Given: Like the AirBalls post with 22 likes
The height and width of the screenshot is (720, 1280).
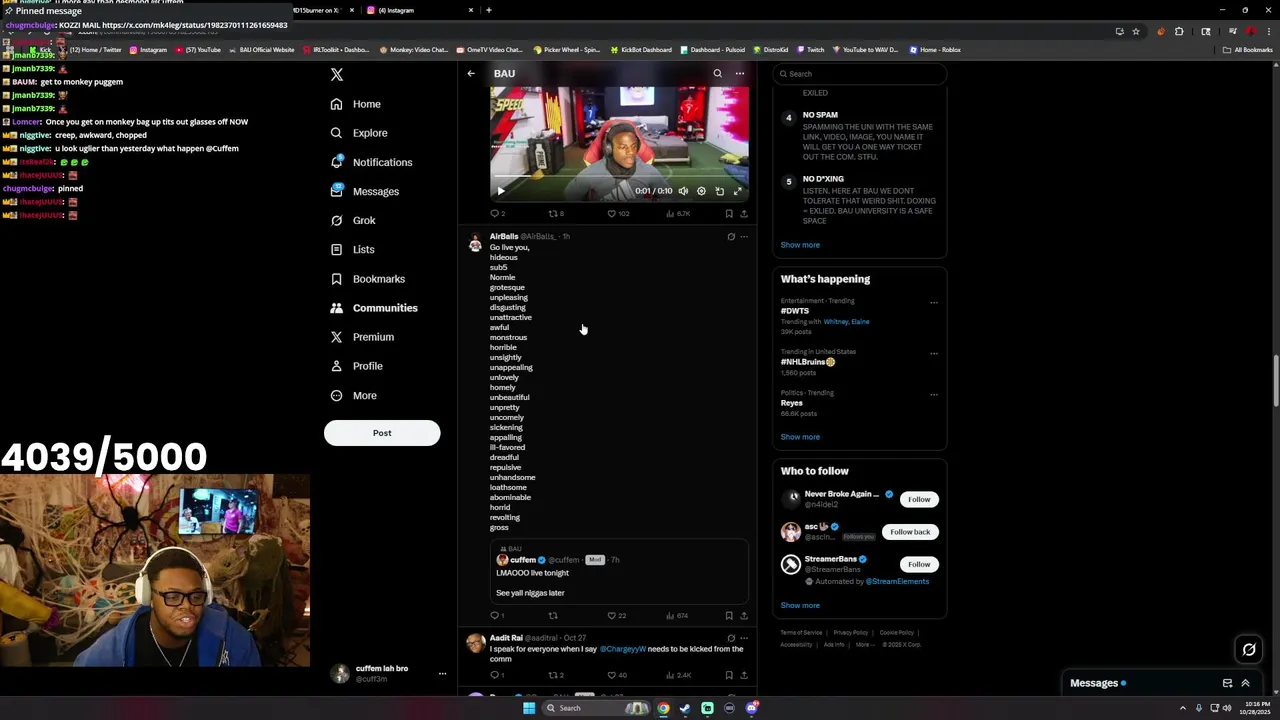Looking at the screenshot, I should point(617,616).
